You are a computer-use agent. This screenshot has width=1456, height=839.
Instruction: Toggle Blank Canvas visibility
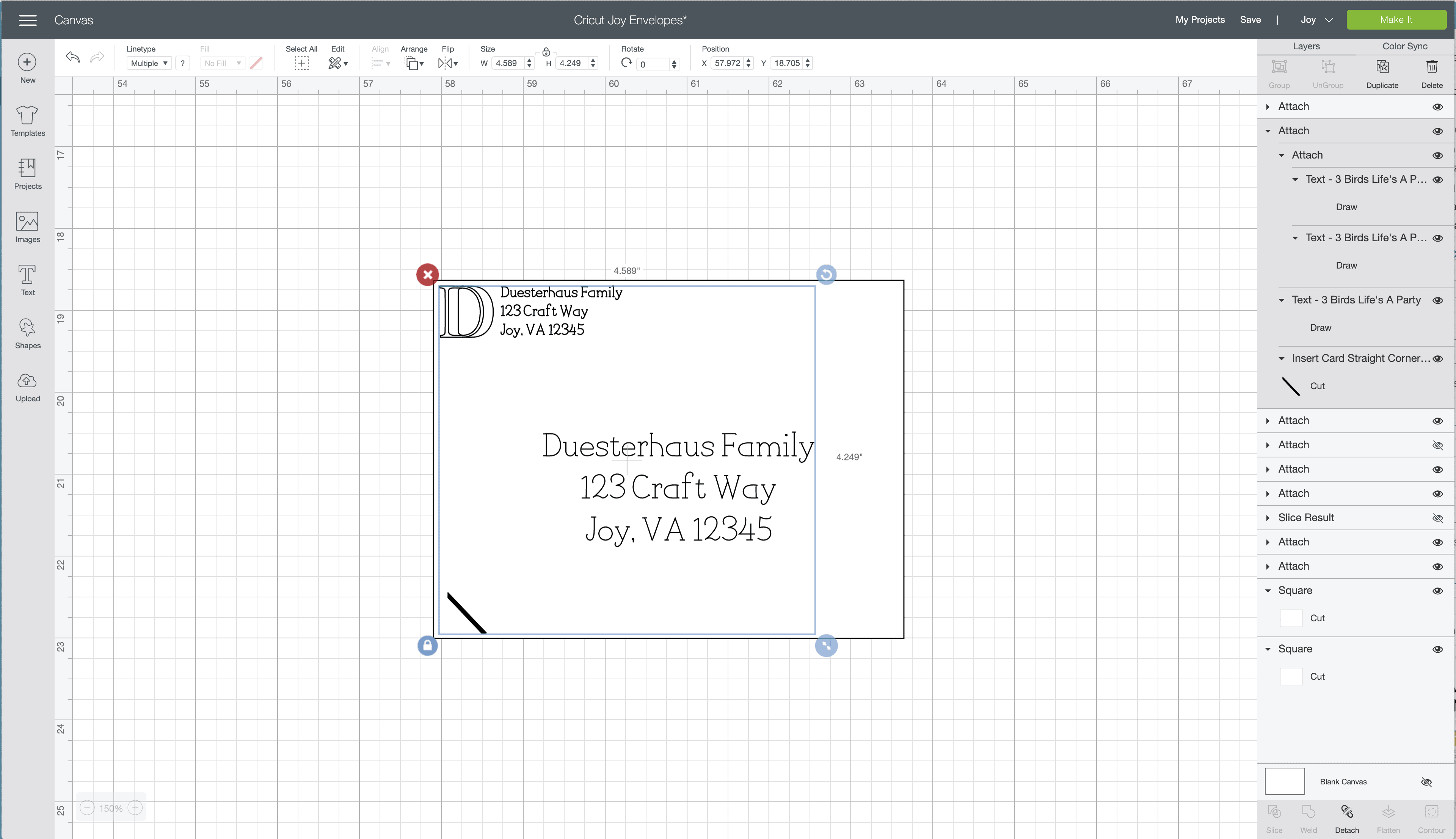pos(1426,782)
